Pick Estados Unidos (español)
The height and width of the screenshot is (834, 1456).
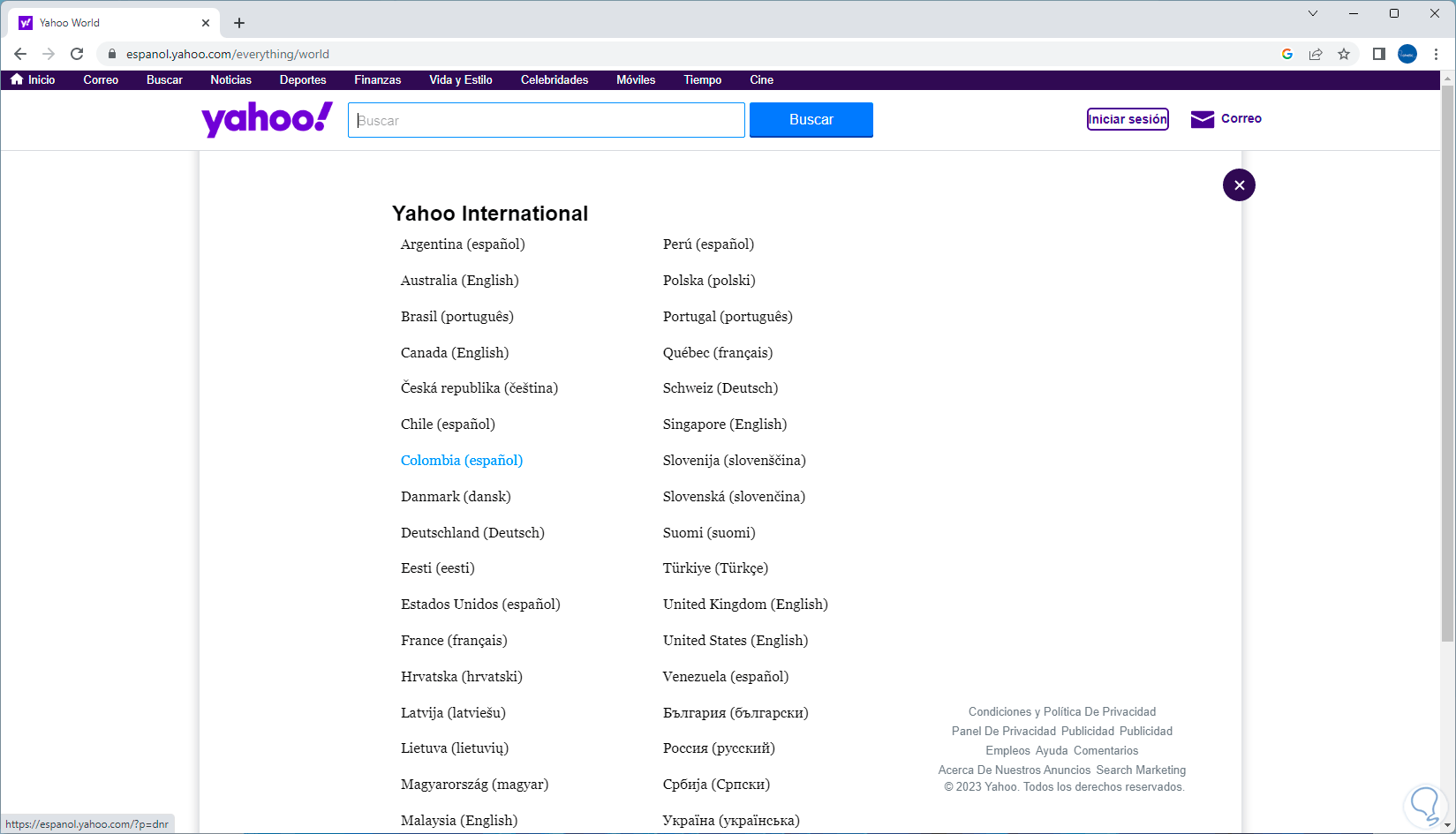[480, 605]
